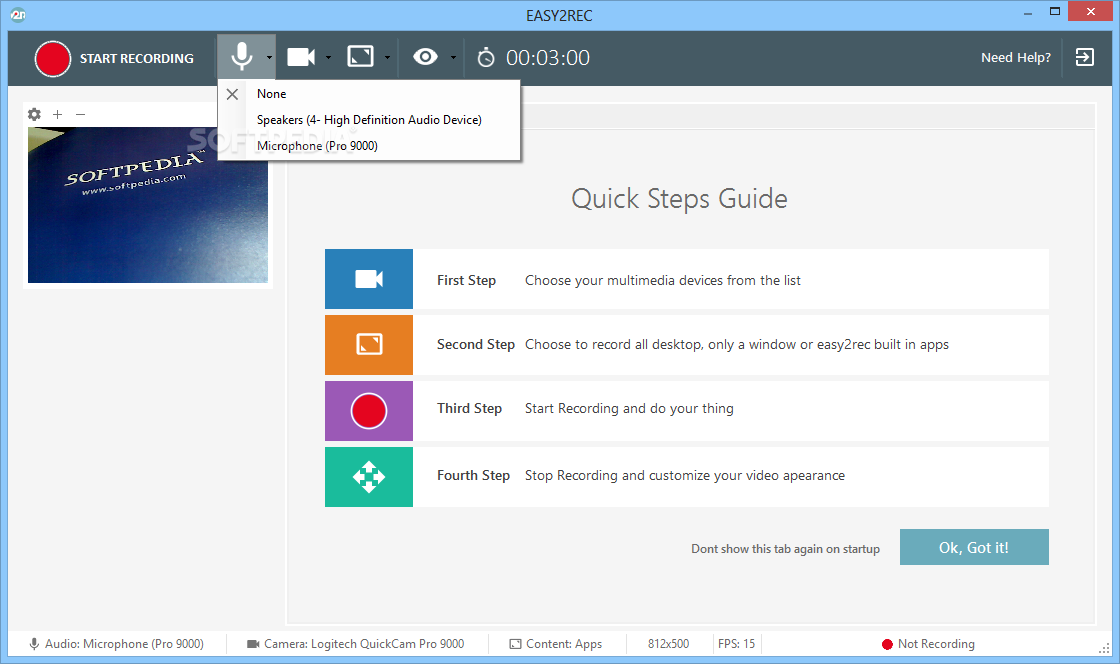Click the blue camera First Step tile
The image size is (1120, 664).
click(369, 279)
